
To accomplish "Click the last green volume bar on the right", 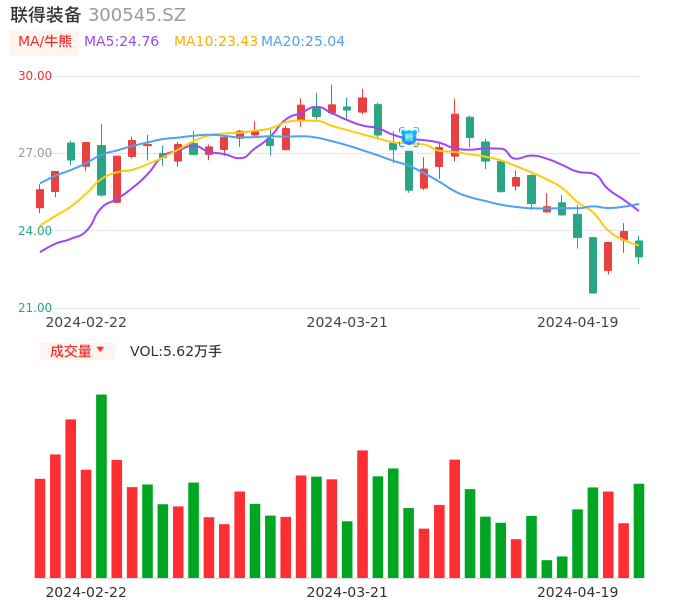I will 639,531.
